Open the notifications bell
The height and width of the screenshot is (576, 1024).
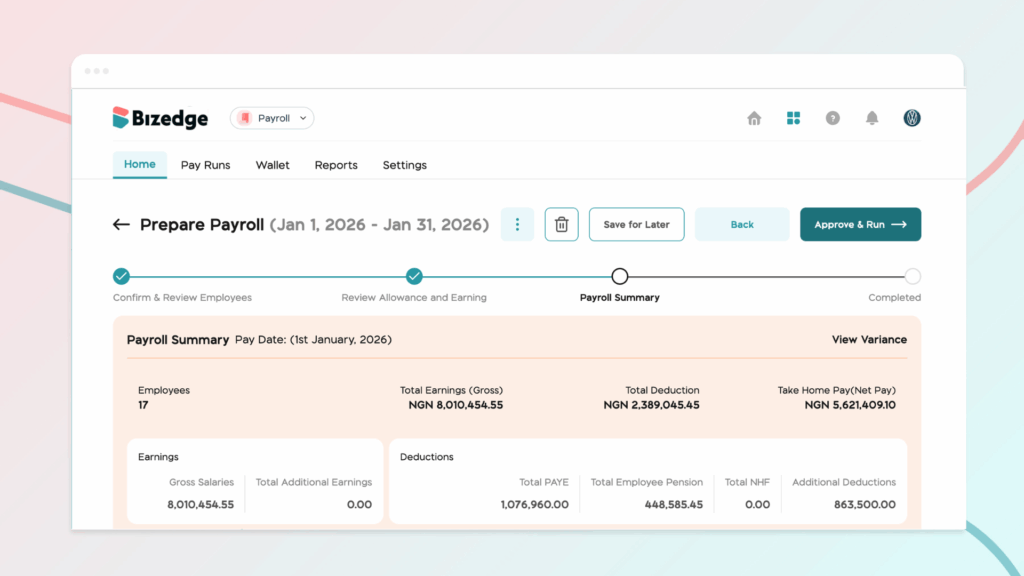(872, 118)
